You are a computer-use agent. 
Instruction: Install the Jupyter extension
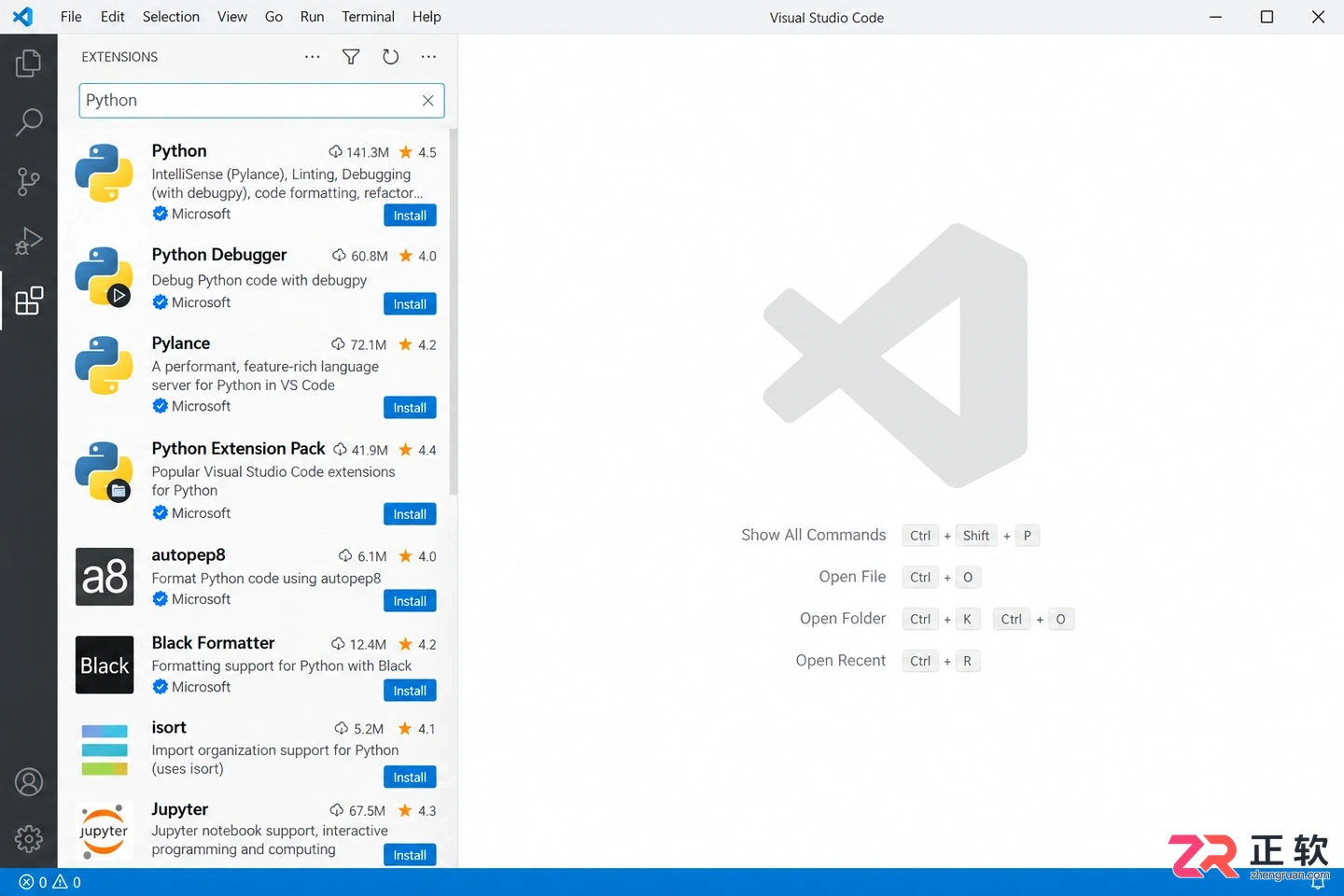click(410, 855)
